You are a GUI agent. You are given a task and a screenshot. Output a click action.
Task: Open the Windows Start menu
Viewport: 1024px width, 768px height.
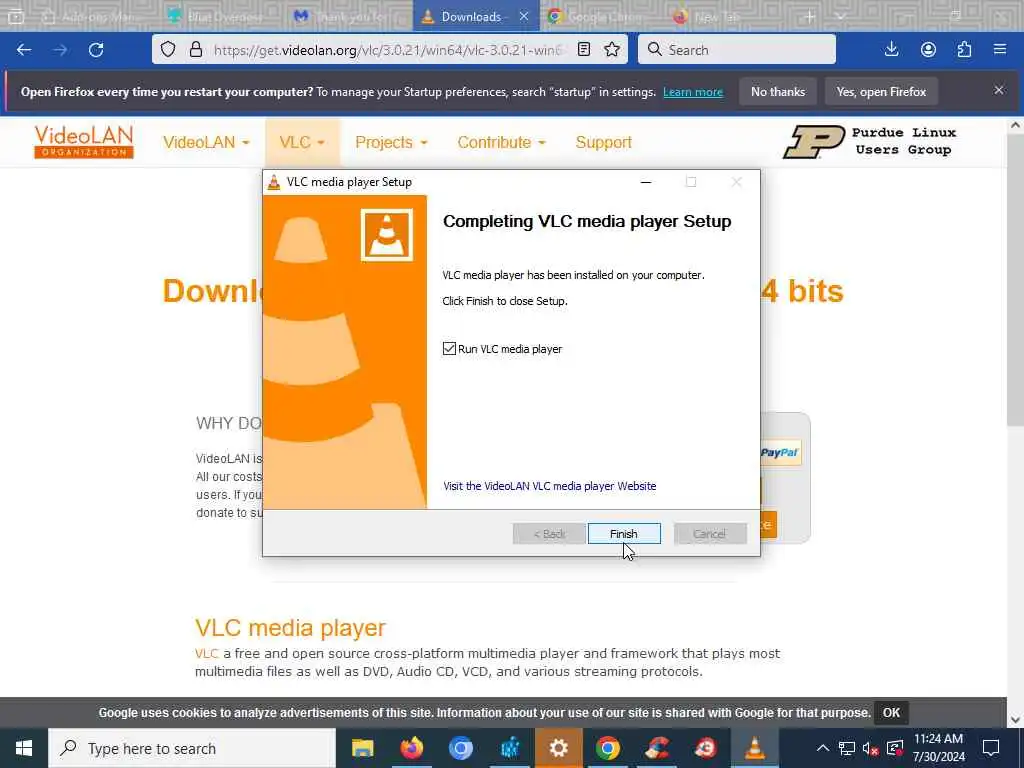[x=24, y=748]
